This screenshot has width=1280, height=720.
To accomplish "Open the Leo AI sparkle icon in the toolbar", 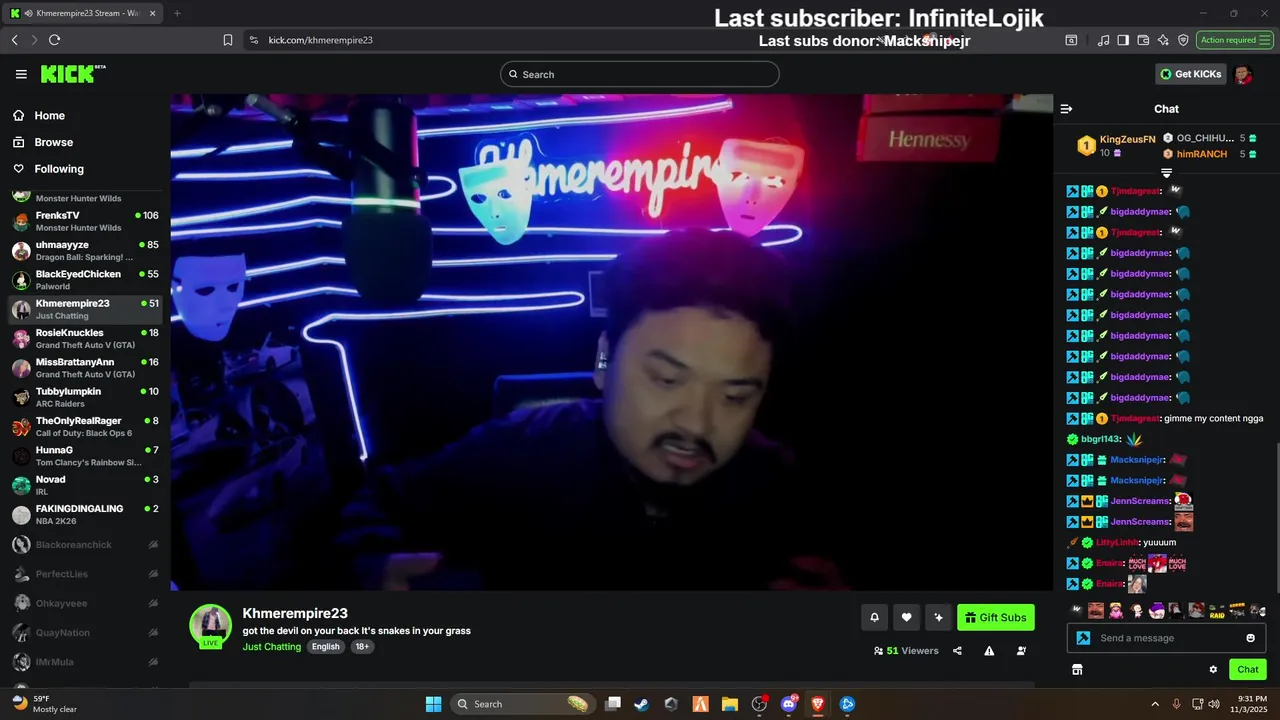I will tap(1163, 40).
